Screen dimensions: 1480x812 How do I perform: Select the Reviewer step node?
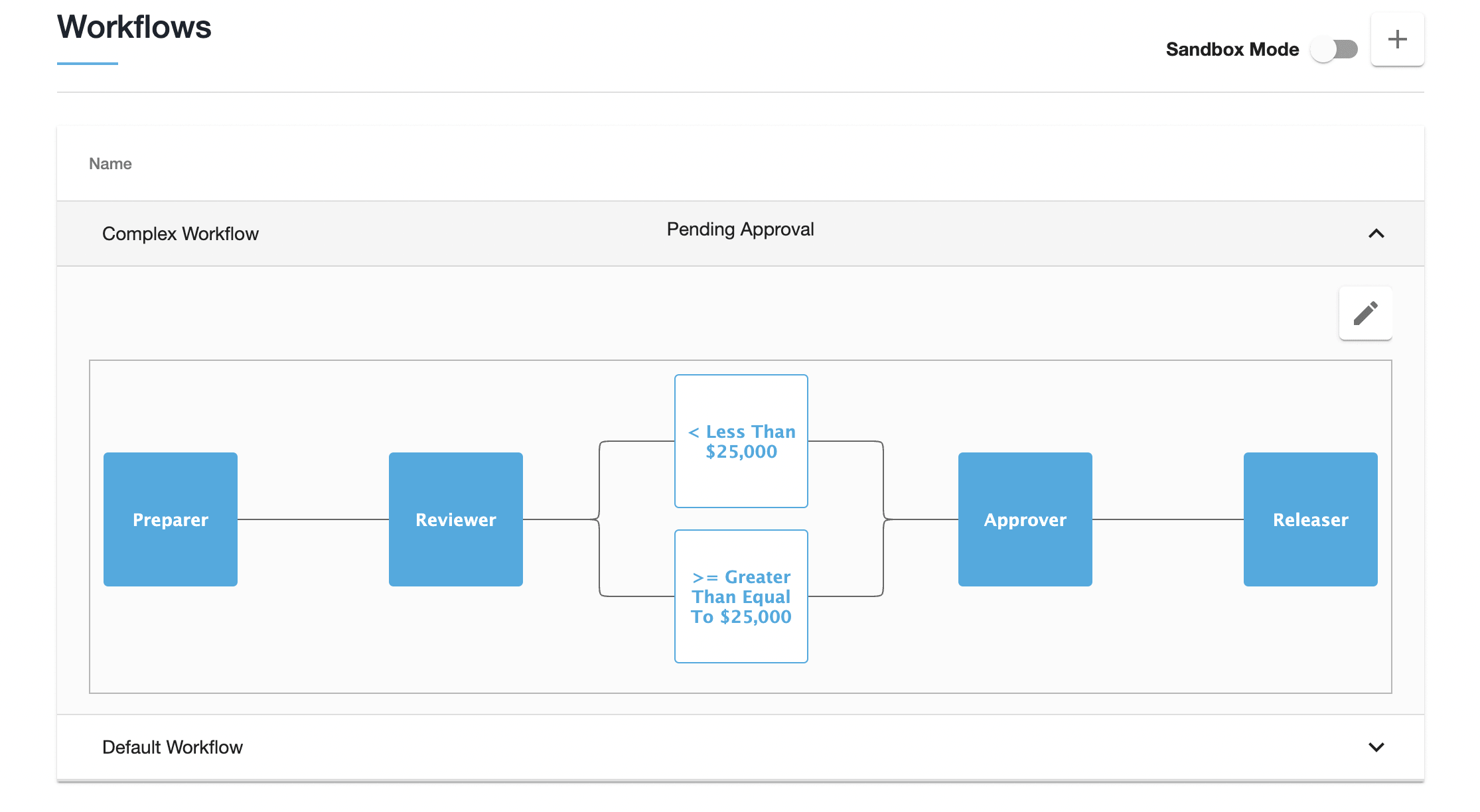pos(455,519)
